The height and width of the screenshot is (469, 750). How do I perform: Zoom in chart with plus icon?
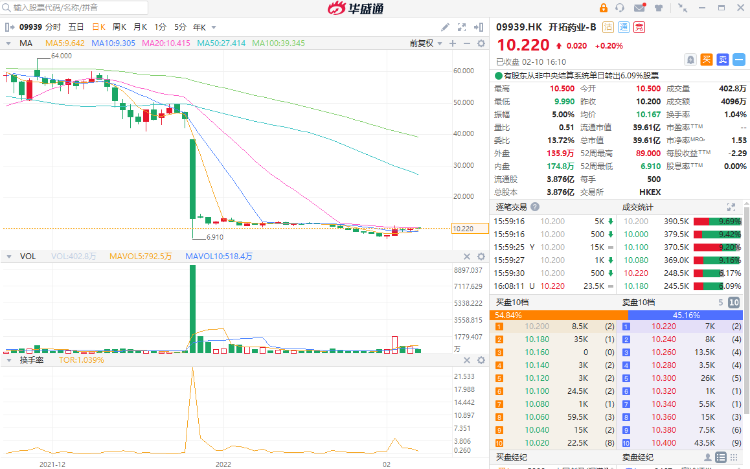click(x=453, y=44)
